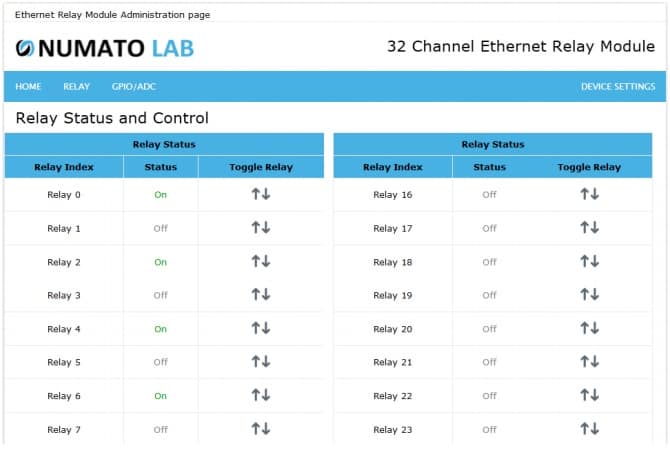
Task: Toggle Relay 0 with its arrows icon
Action: pos(261,194)
